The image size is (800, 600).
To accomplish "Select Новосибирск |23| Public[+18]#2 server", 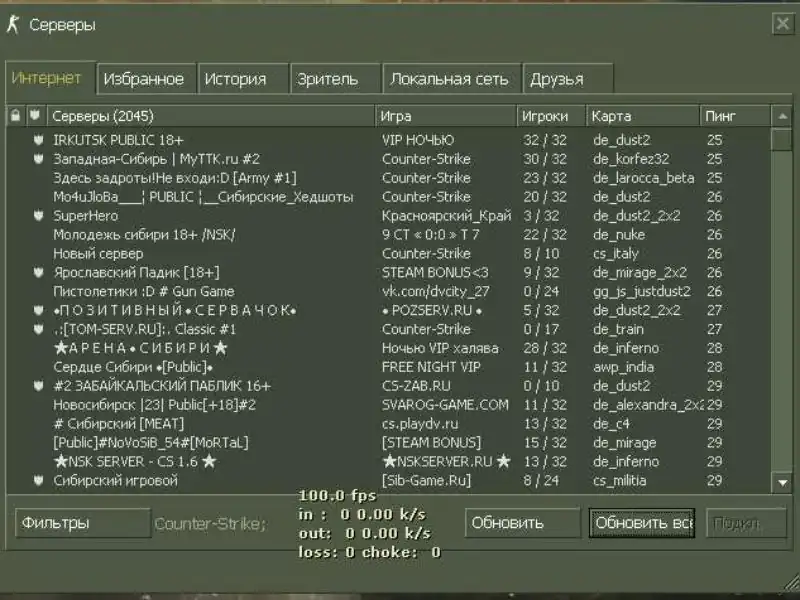I will (x=388, y=405).
